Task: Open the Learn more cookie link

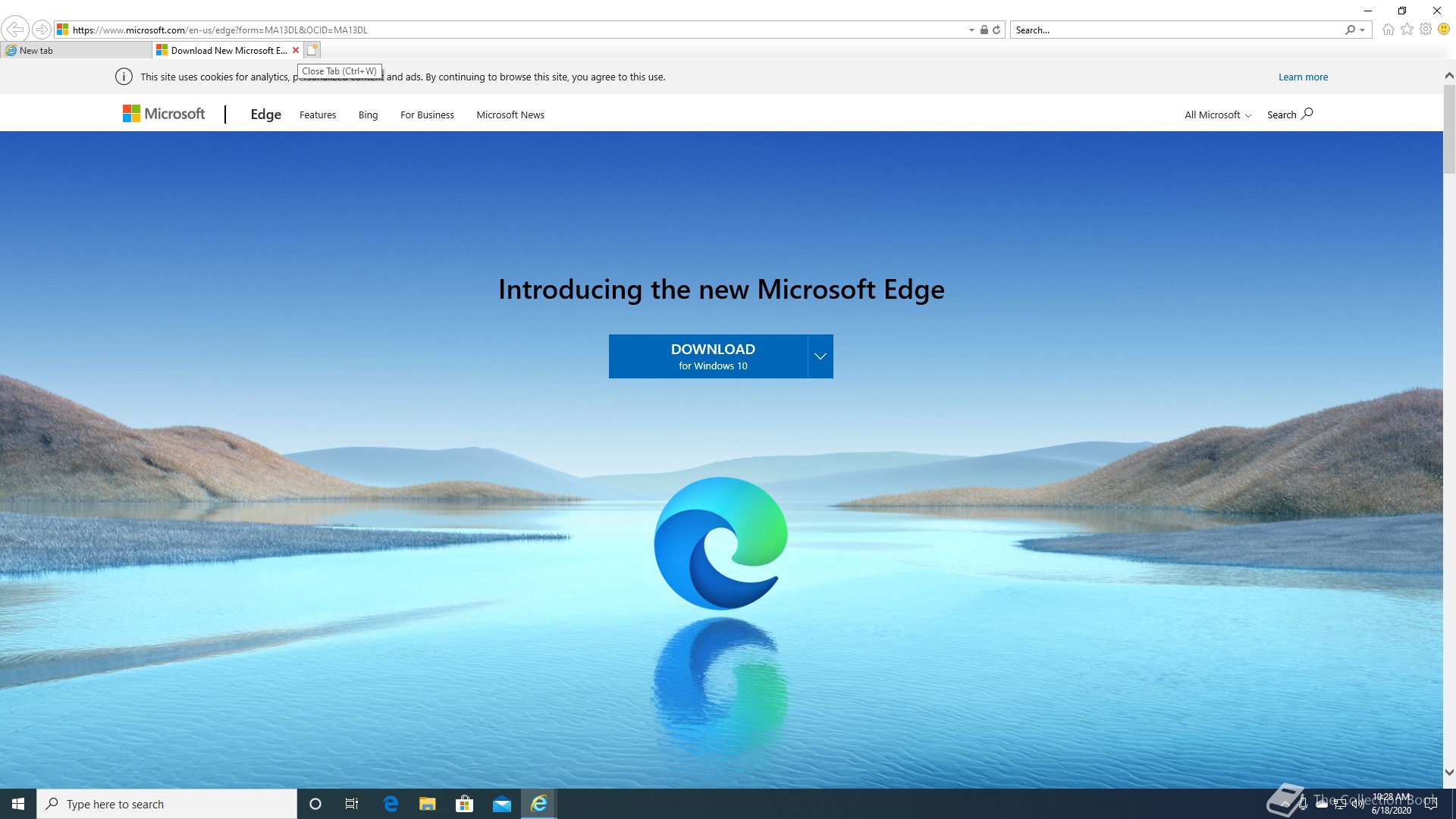Action: (x=1303, y=77)
